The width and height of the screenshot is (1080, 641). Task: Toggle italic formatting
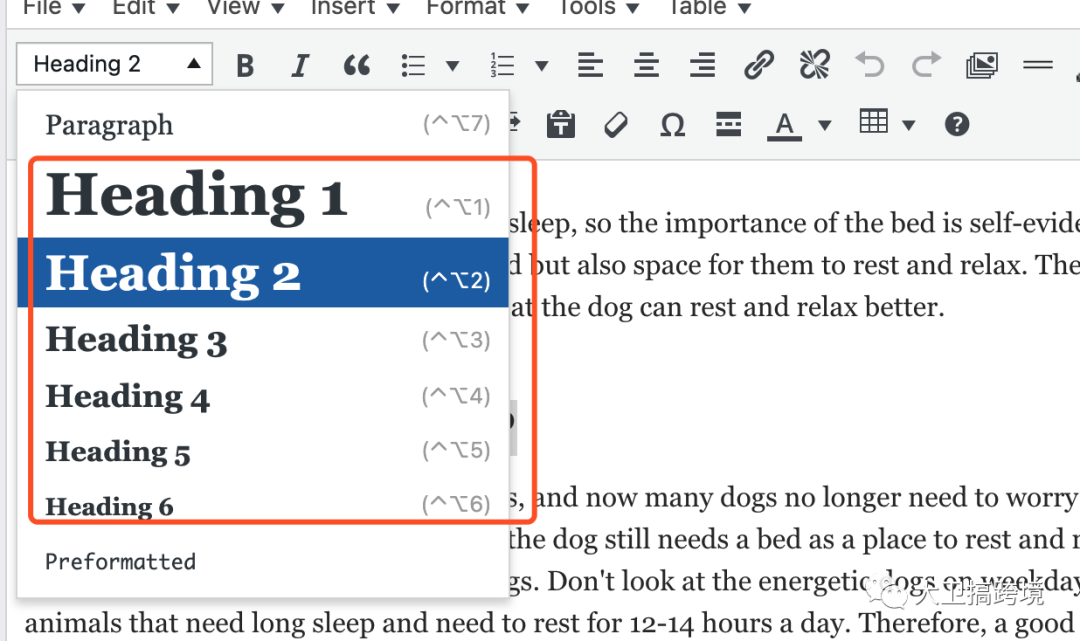[300, 63]
